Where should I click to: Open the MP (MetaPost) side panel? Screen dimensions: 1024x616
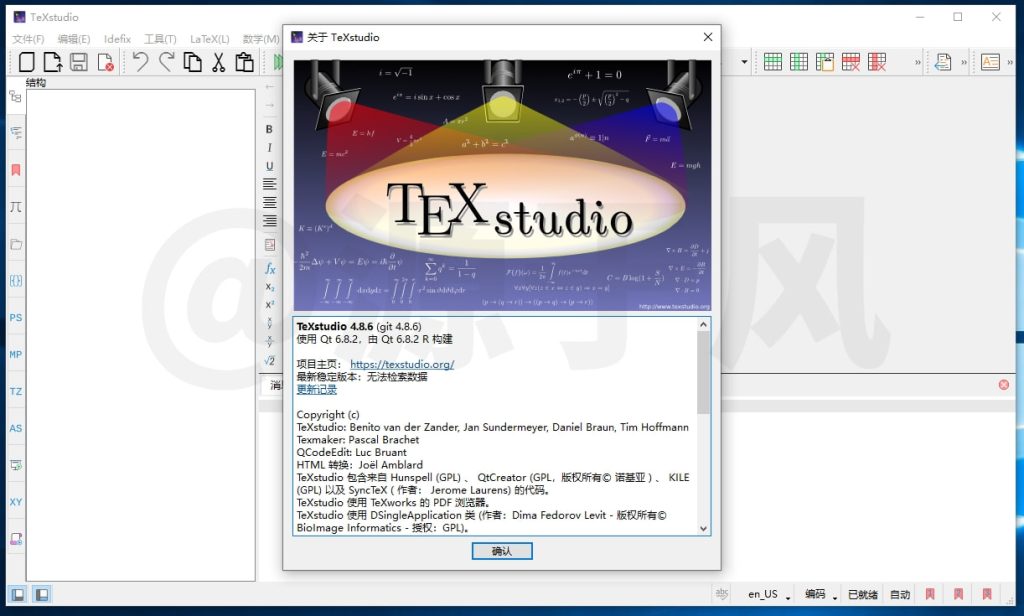pos(16,354)
